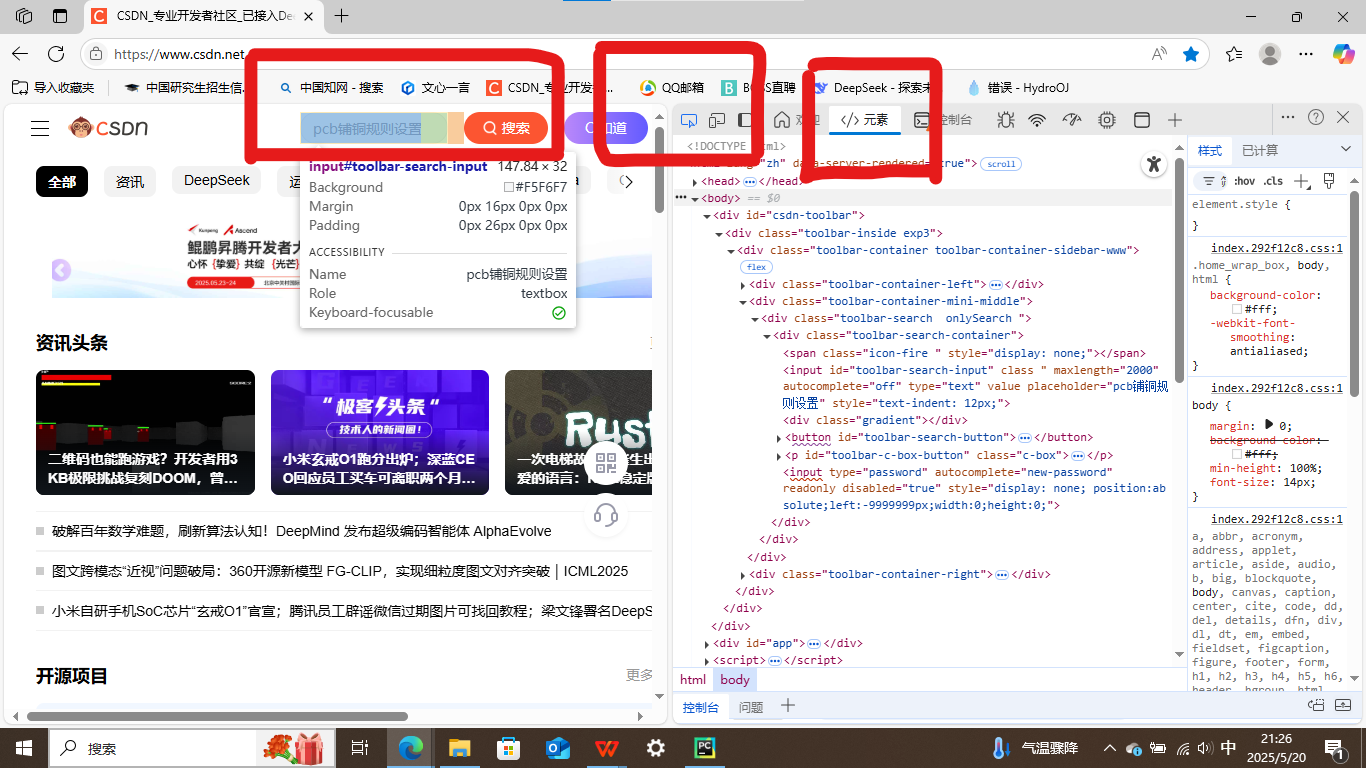Open the 360开源新模型 FG-CLIP headline

click(x=340, y=571)
